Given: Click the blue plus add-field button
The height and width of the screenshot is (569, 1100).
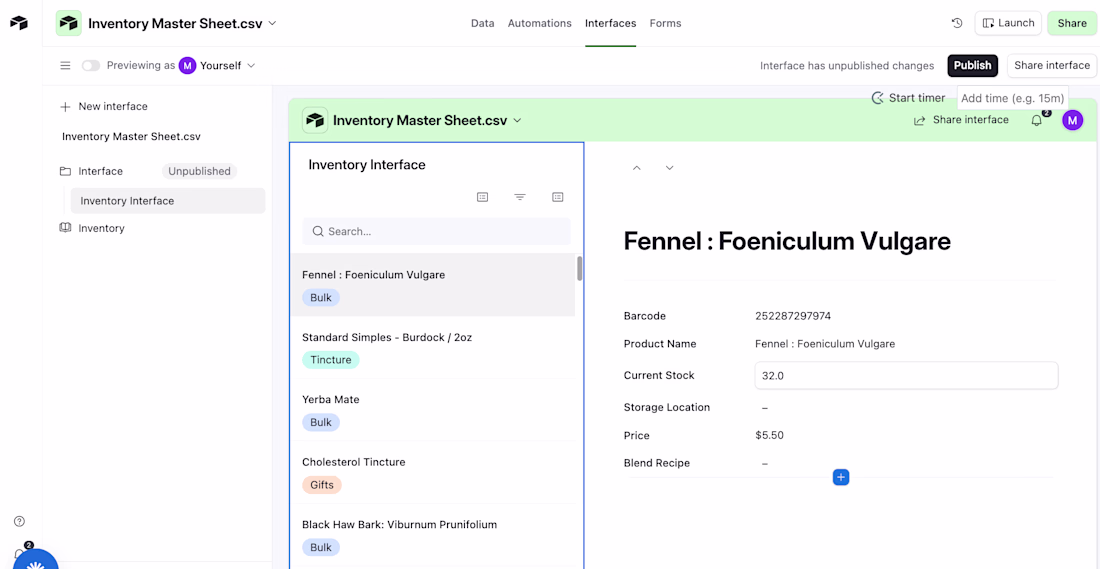Looking at the screenshot, I should point(841,477).
